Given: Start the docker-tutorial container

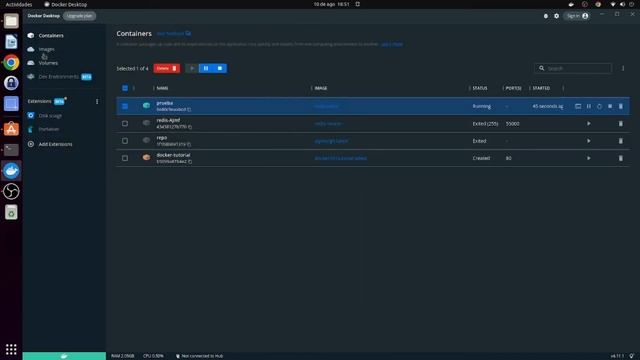Looking at the screenshot, I should point(589,158).
